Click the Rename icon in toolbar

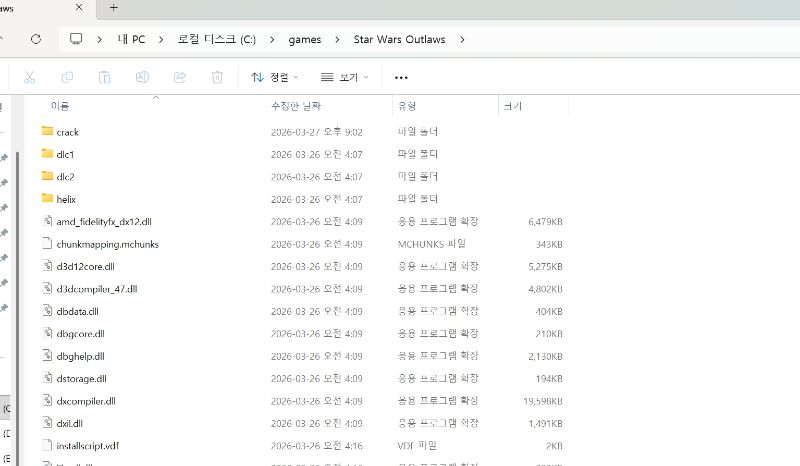[142, 77]
